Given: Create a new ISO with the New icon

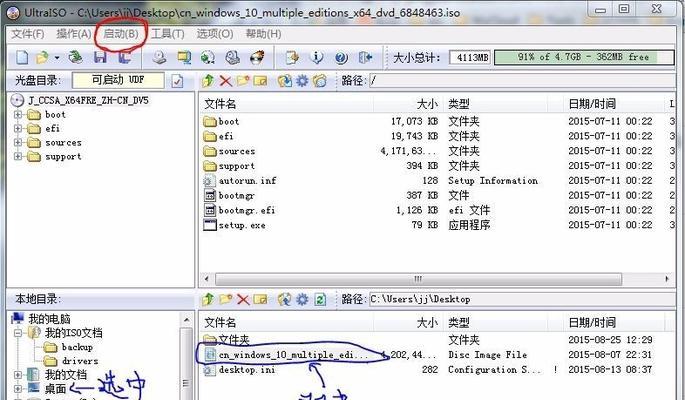Looking at the screenshot, I should point(22,57).
